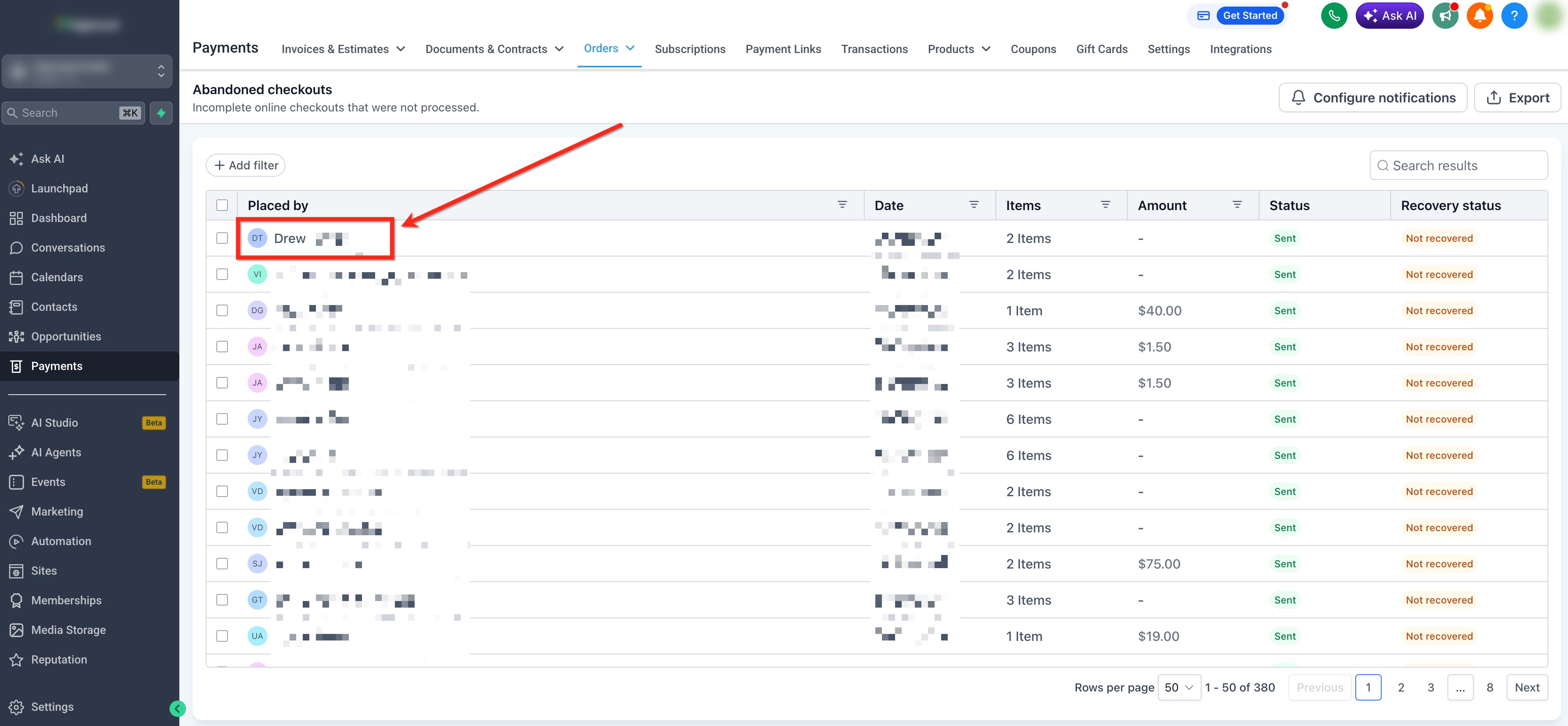The width and height of the screenshot is (1568, 726).
Task: Expand the Orders dropdown
Action: pos(609,48)
